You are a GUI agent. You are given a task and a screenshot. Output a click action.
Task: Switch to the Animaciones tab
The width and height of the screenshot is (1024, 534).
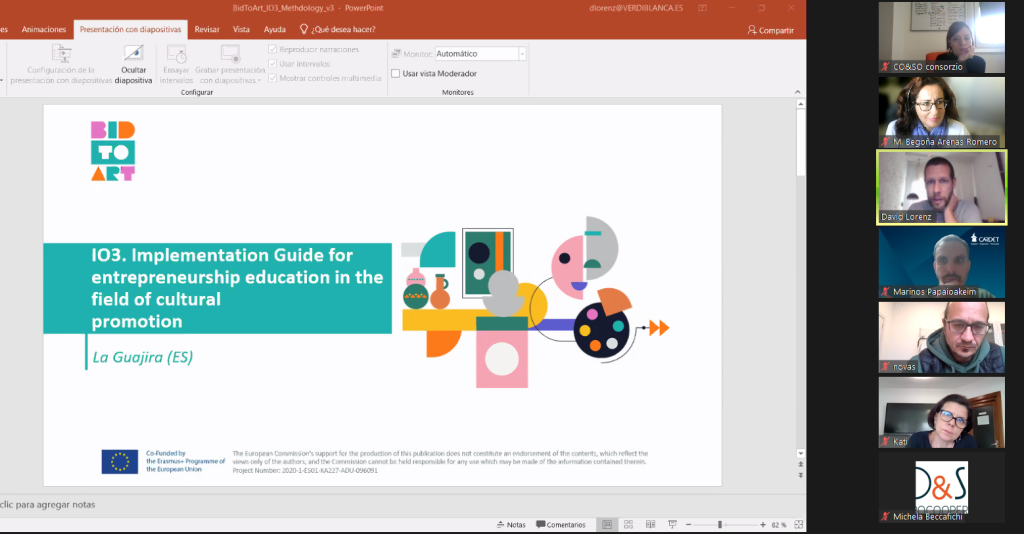tap(44, 30)
